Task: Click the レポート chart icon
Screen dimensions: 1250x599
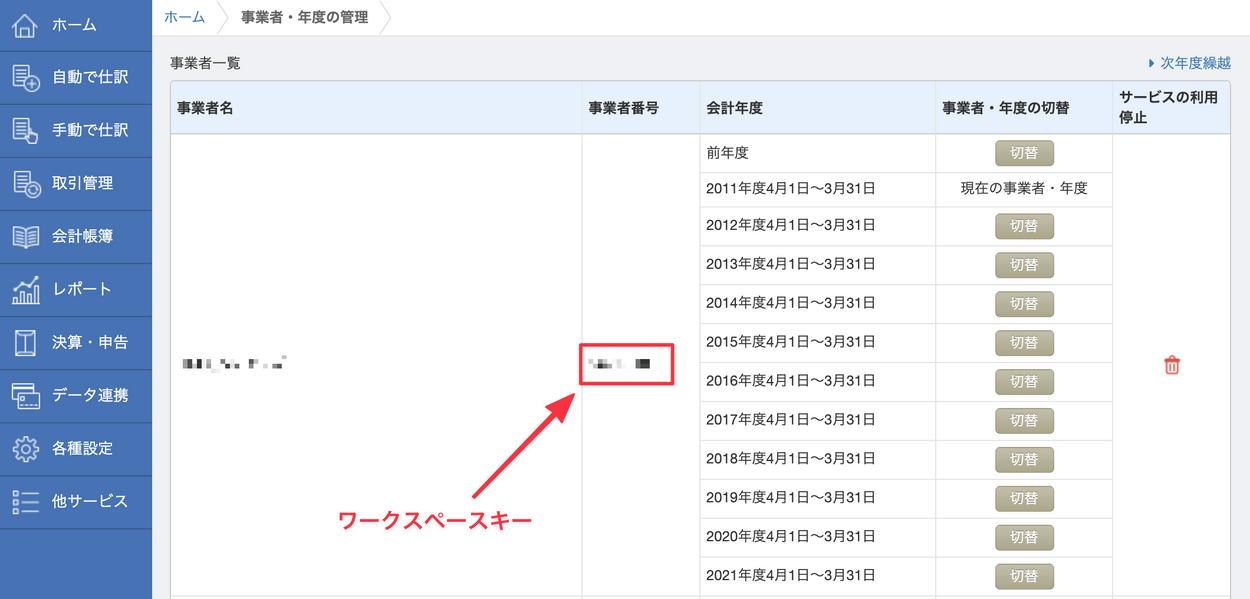Action: [x=25, y=289]
